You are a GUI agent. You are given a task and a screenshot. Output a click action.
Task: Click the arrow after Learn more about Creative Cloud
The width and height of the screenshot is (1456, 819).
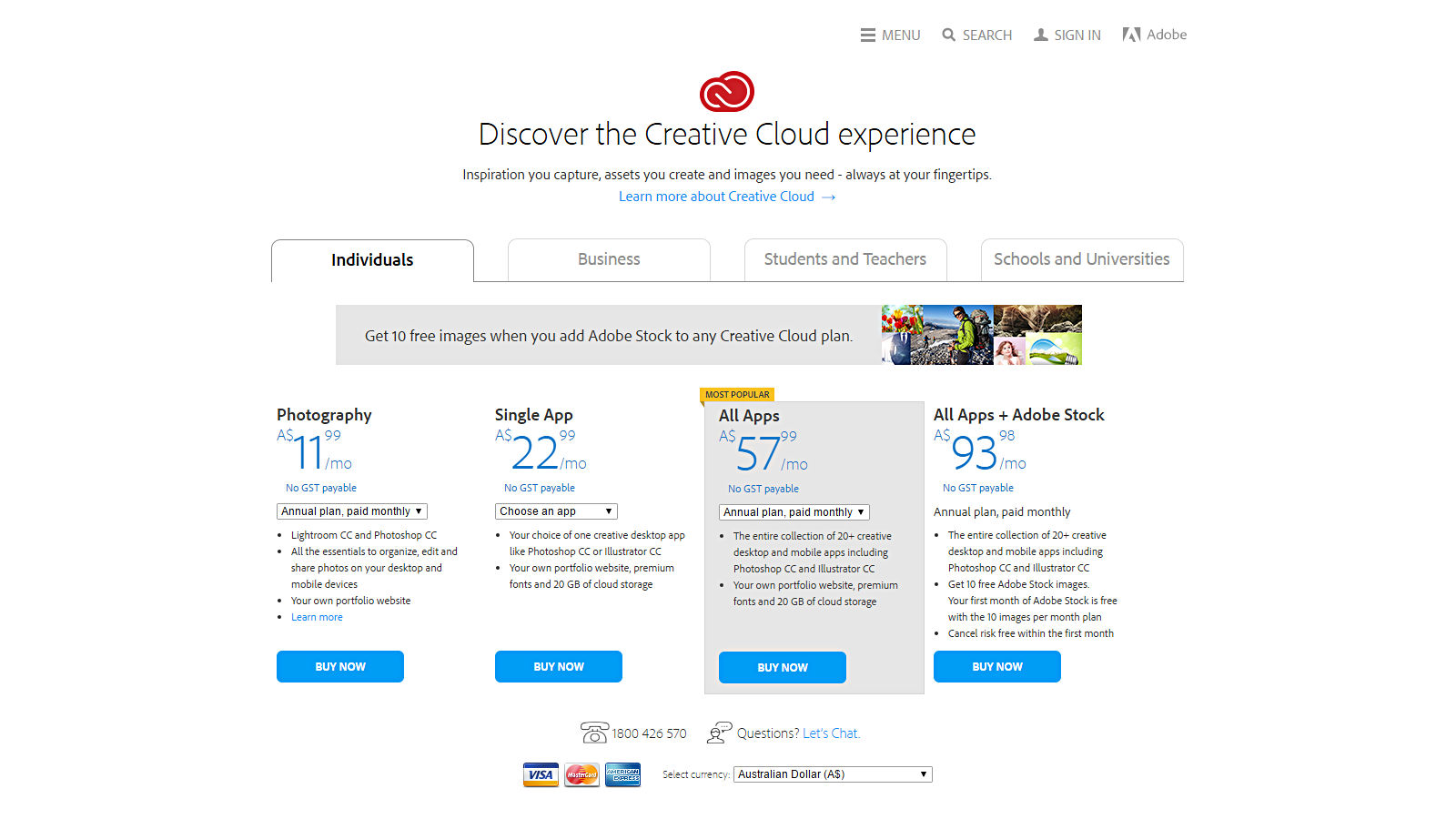coord(828,197)
